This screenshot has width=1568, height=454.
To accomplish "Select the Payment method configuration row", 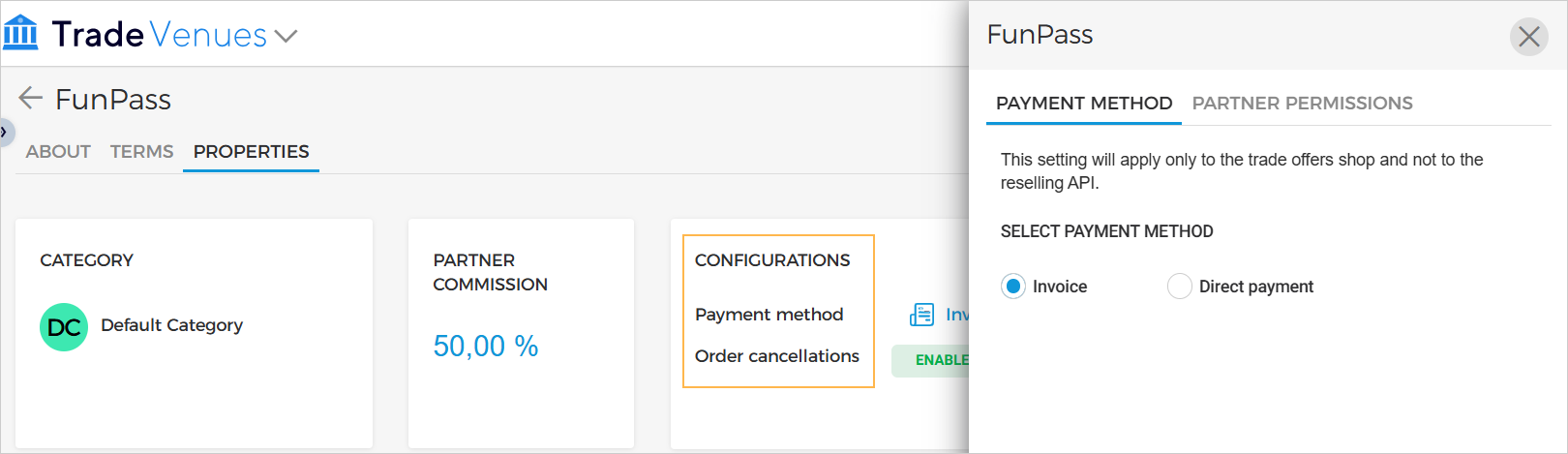I will point(769,315).
